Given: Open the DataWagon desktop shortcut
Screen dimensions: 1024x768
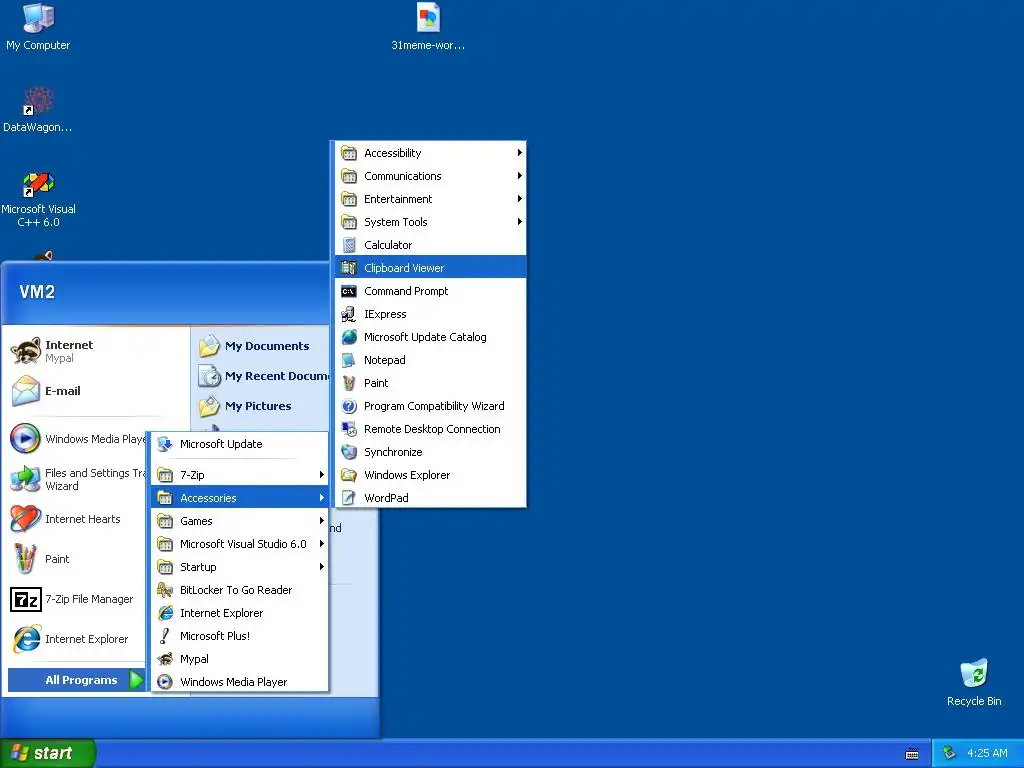Looking at the screenshot, I should 38,110.
